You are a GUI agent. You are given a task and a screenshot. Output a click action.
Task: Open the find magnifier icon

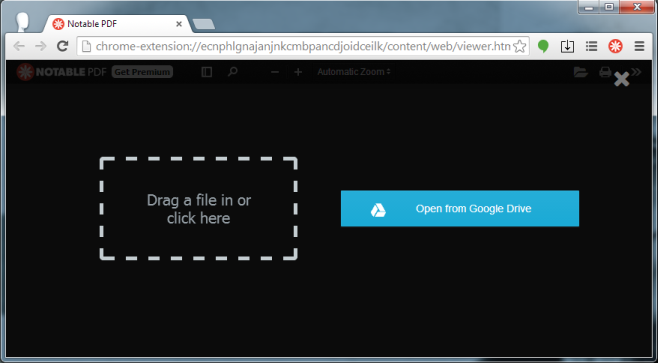tap(232, 72)
